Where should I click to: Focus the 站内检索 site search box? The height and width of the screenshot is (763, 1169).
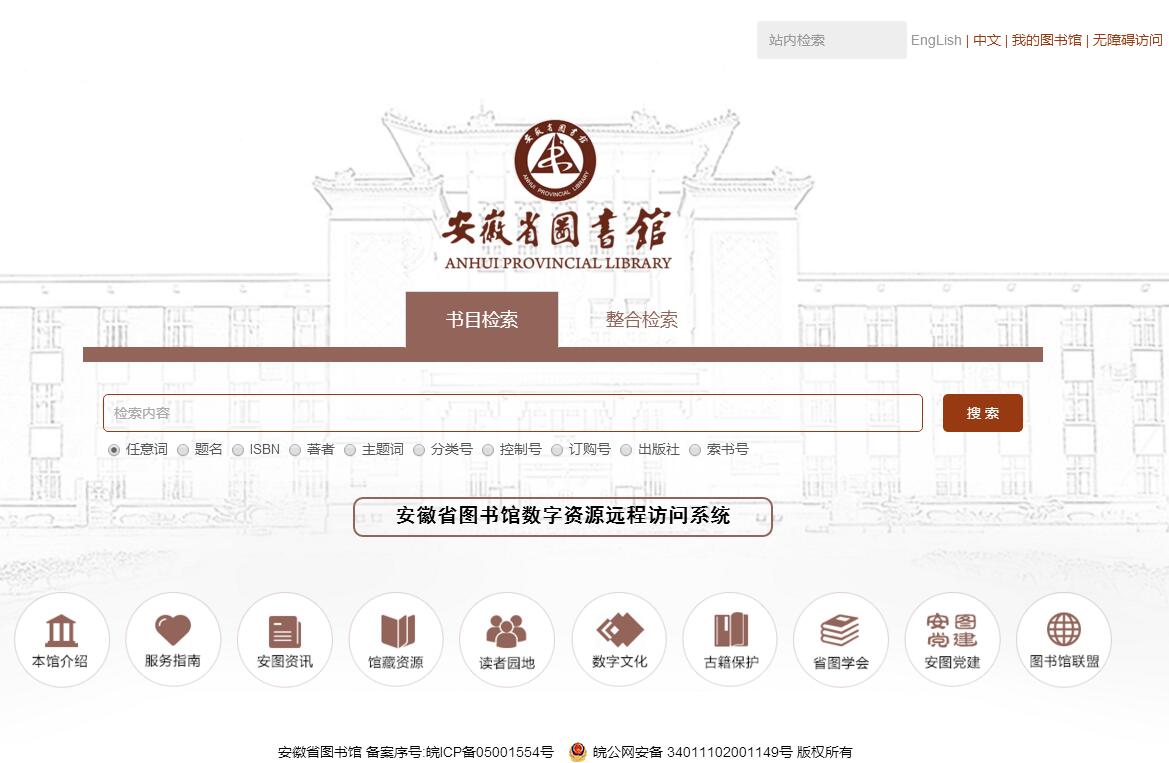832,40
